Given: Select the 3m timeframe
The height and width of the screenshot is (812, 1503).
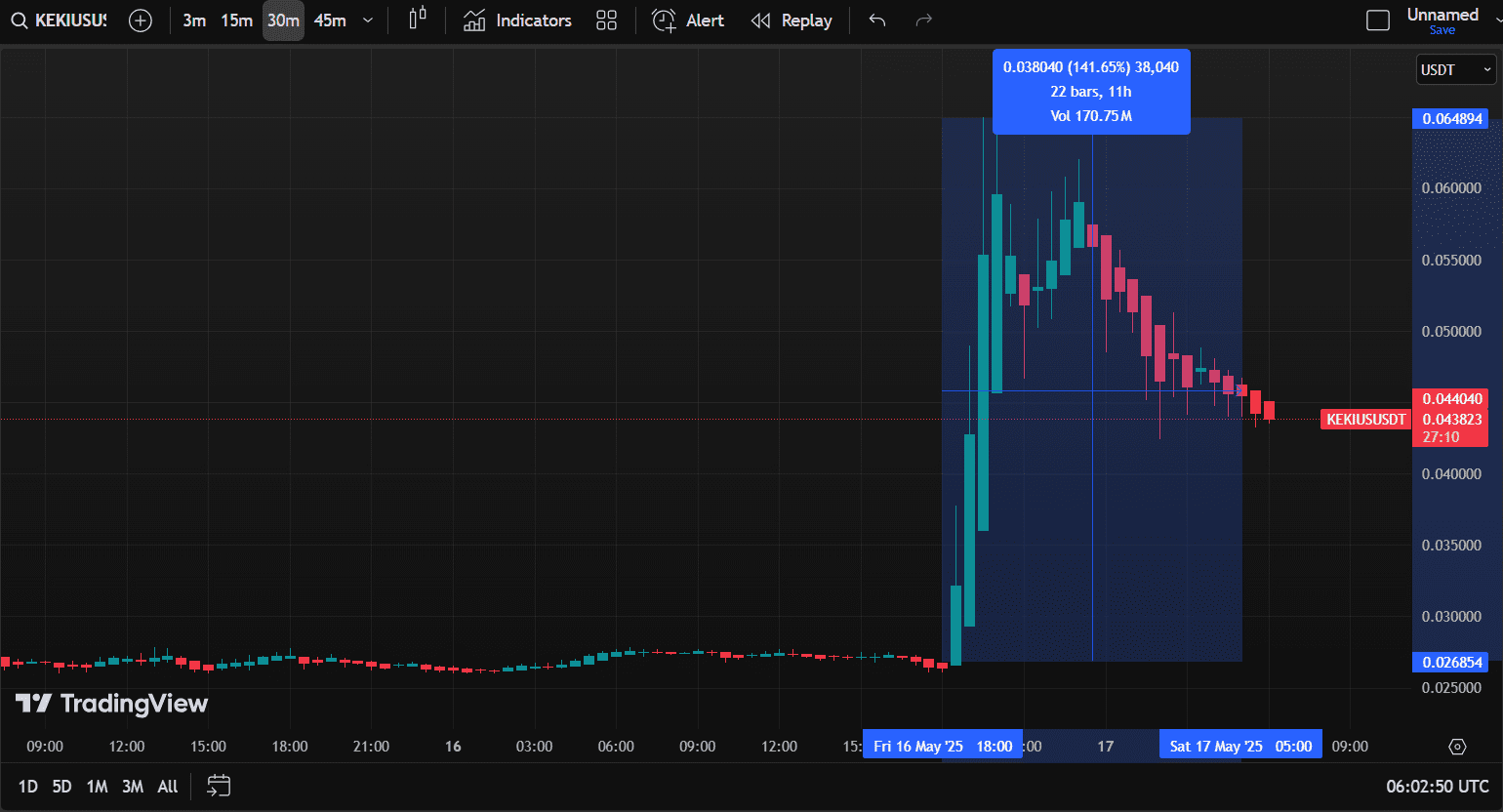Looking at the screenshot, I should (x=194, y=20).
